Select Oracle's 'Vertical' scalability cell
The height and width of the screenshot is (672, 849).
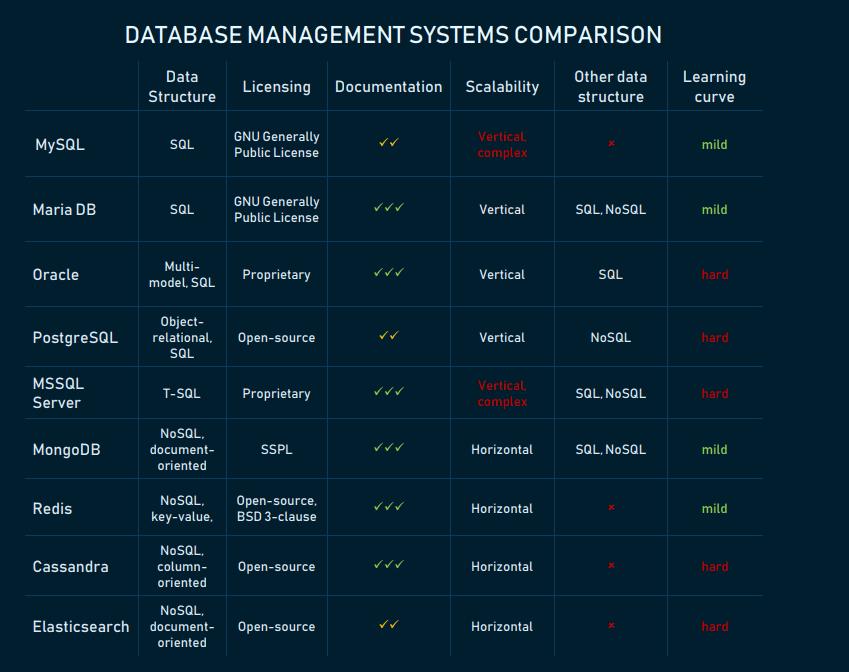502,275
